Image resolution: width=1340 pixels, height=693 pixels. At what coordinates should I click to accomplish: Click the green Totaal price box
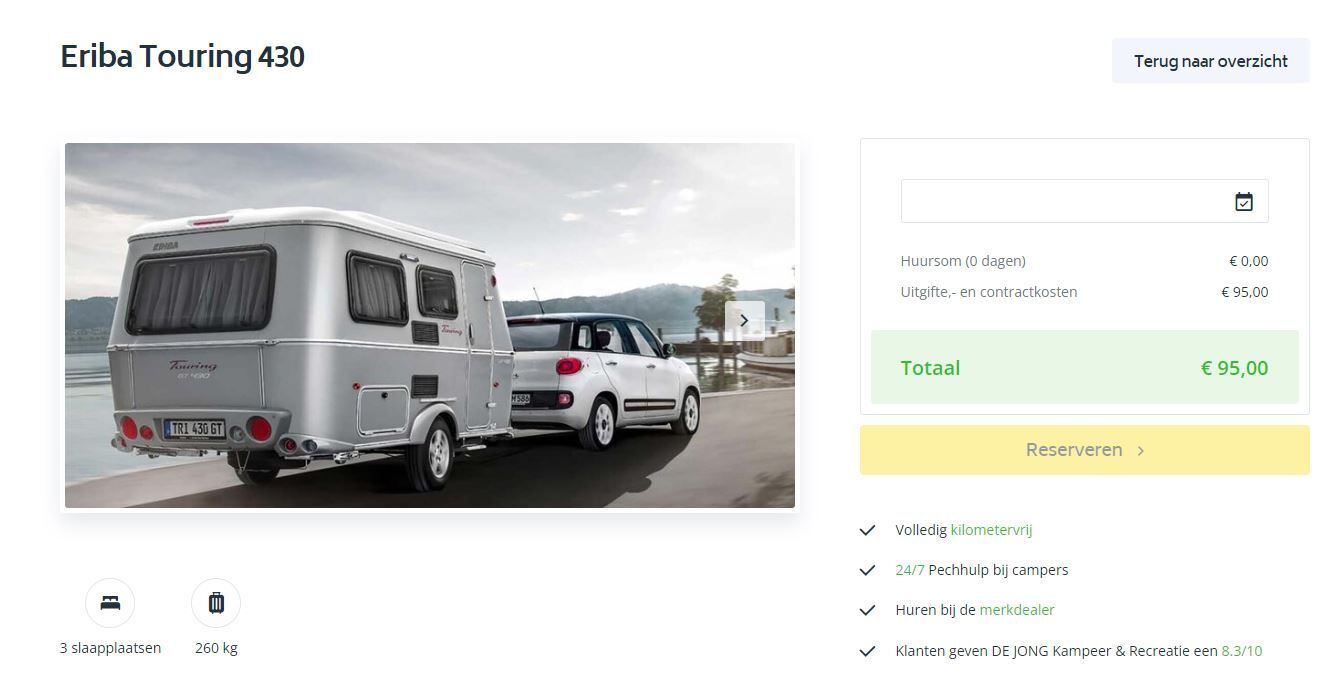pyautogui.click(x=1085, y=367)
